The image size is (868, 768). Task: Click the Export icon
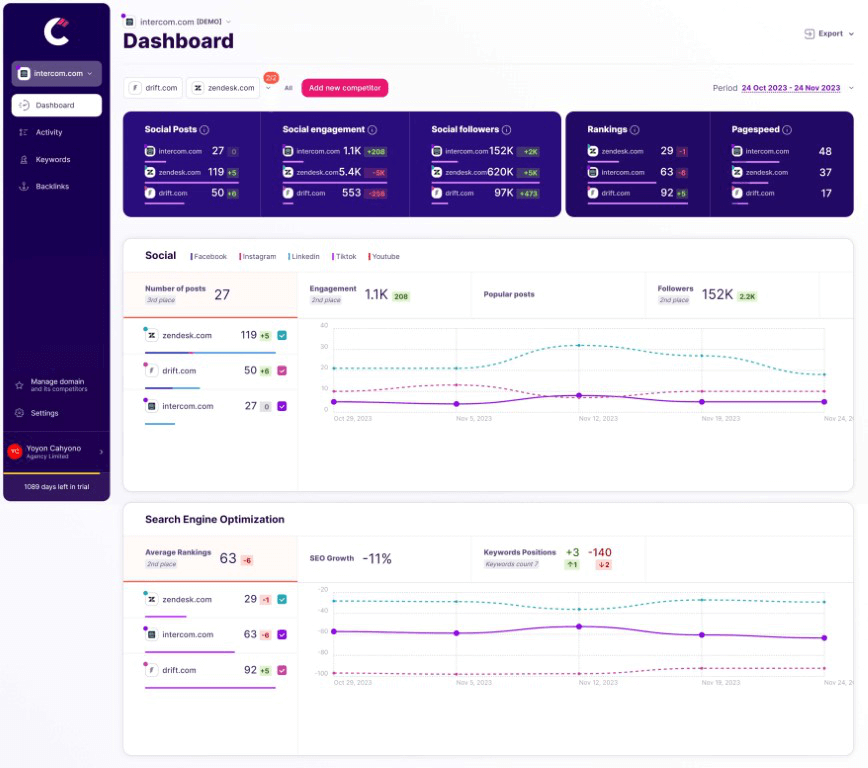pyautogui.click(x=809, y=34)
